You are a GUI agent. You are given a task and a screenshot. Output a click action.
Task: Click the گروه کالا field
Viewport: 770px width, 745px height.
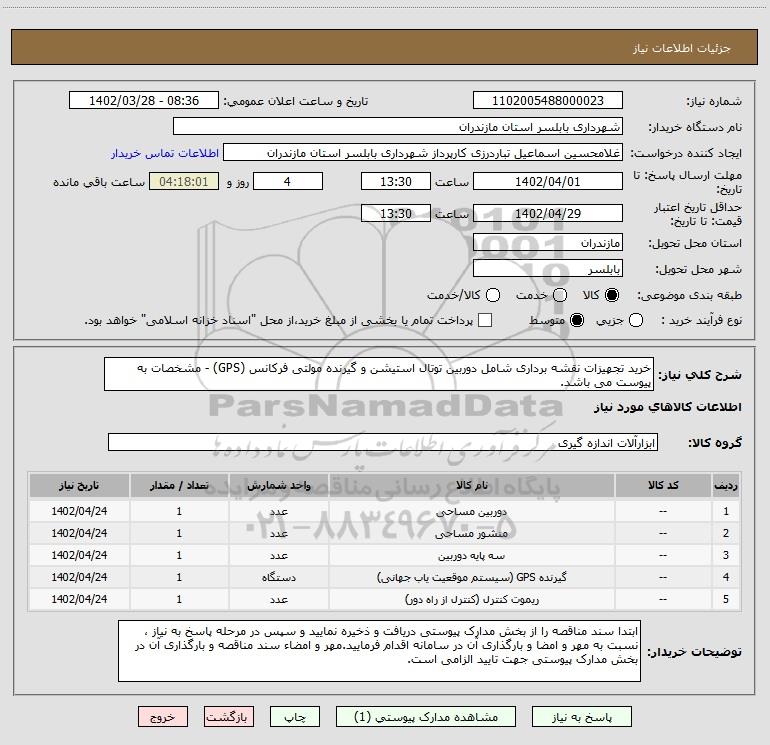[x=383, y=442]
